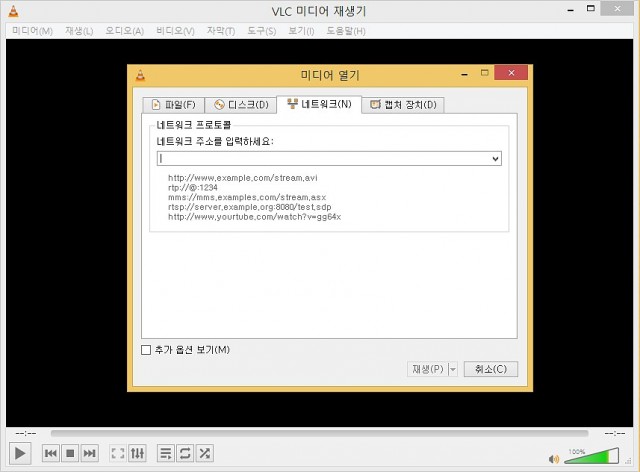640x472 pixels.
Task: Open dropdown arrow beside 재생(P)
Action: (453, 369)
